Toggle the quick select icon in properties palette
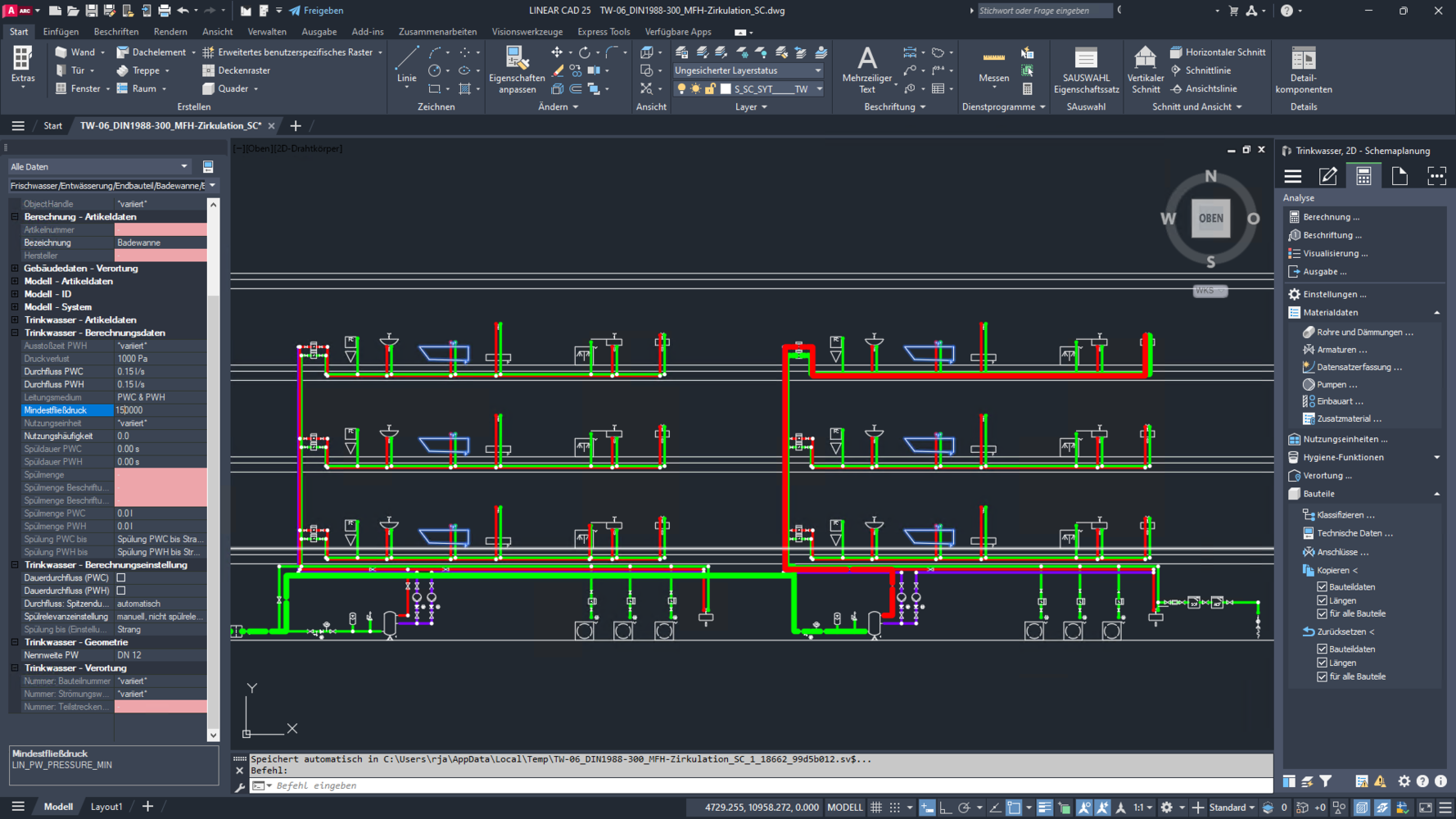Screen dimensions: 1456x819 tap(208, 166)
